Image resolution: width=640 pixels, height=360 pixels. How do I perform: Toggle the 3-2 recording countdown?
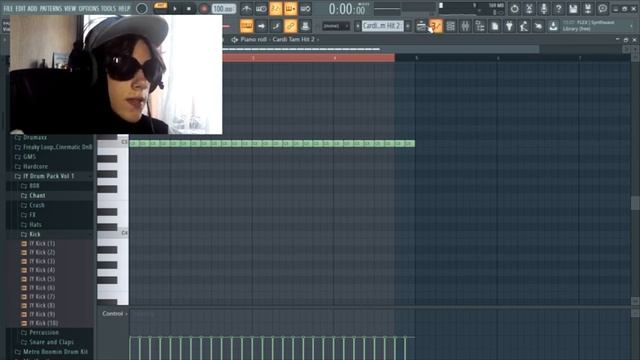click(x=276, y=9)
